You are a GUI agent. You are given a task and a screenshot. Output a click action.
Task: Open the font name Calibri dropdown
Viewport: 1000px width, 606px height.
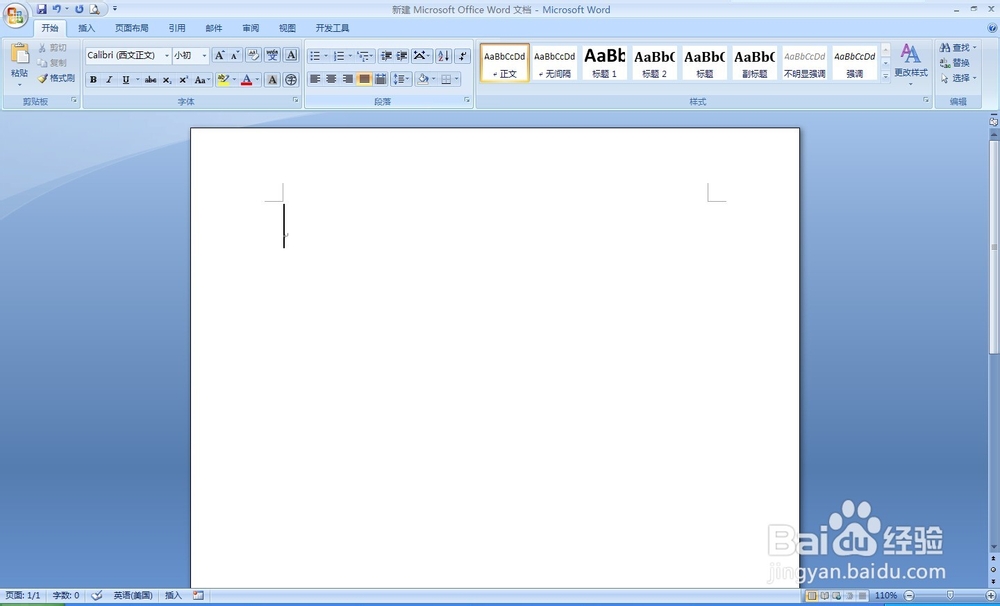coord(167,55)
